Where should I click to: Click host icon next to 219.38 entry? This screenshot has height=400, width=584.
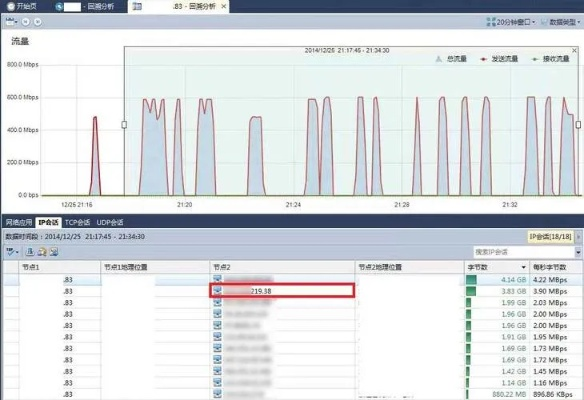tap(218, 291)
